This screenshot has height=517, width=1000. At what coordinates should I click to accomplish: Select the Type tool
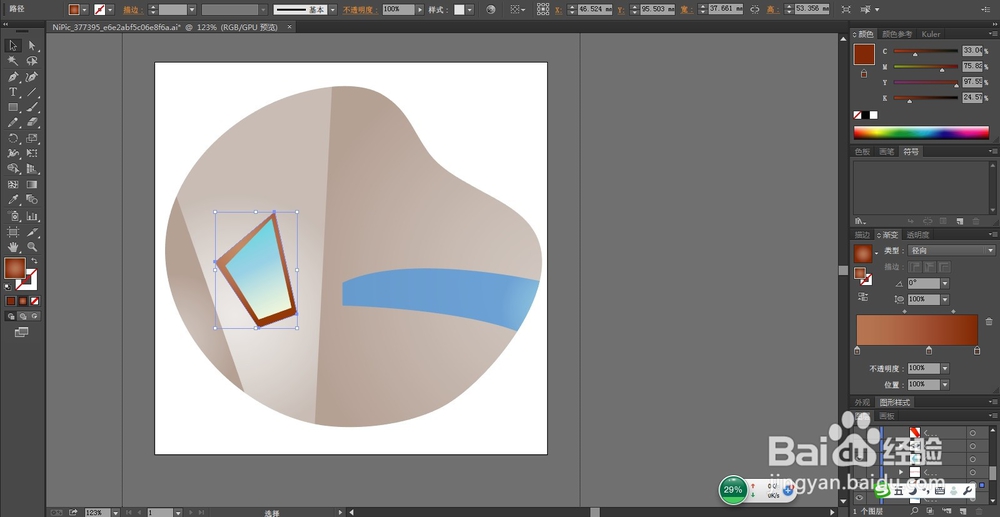[x=13, y=92]
